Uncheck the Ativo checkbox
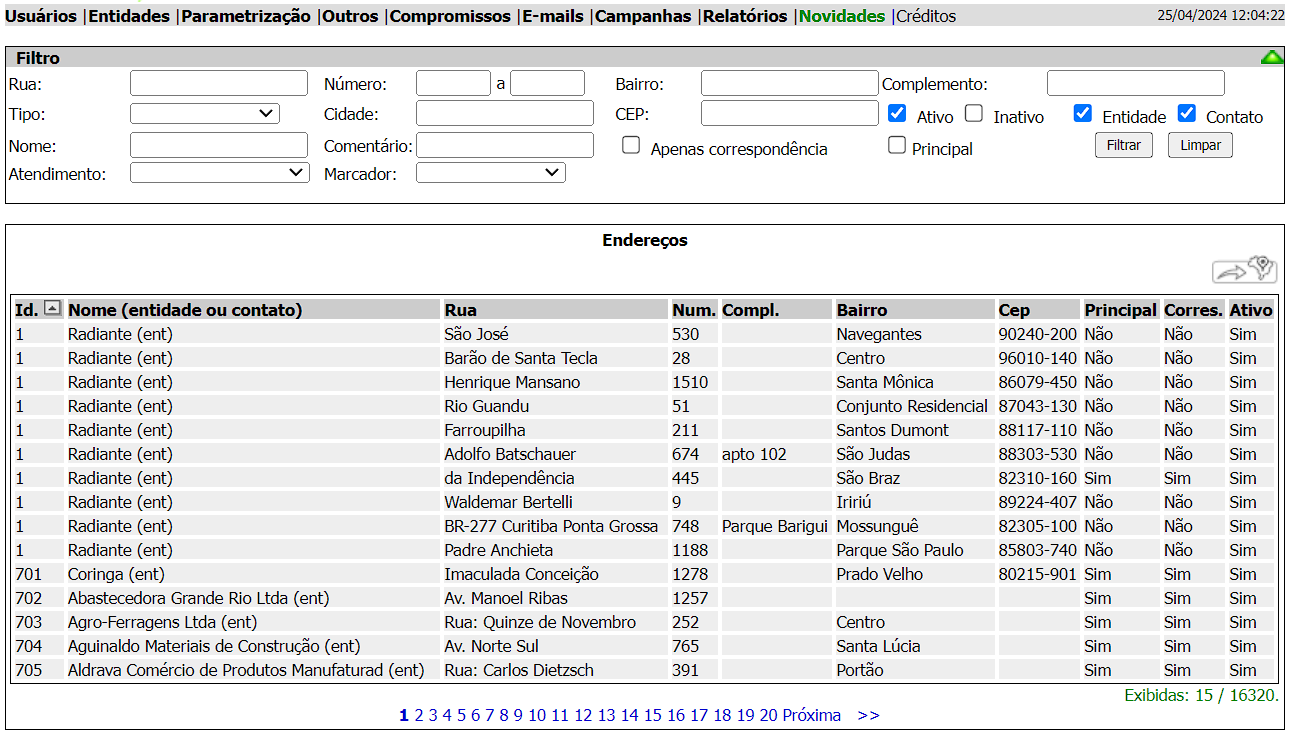The image size is (1302, 742). [897, 113]
